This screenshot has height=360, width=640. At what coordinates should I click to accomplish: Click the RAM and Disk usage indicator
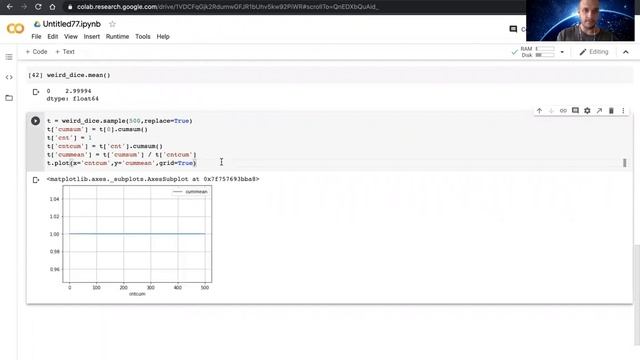[x=538, y=52]
